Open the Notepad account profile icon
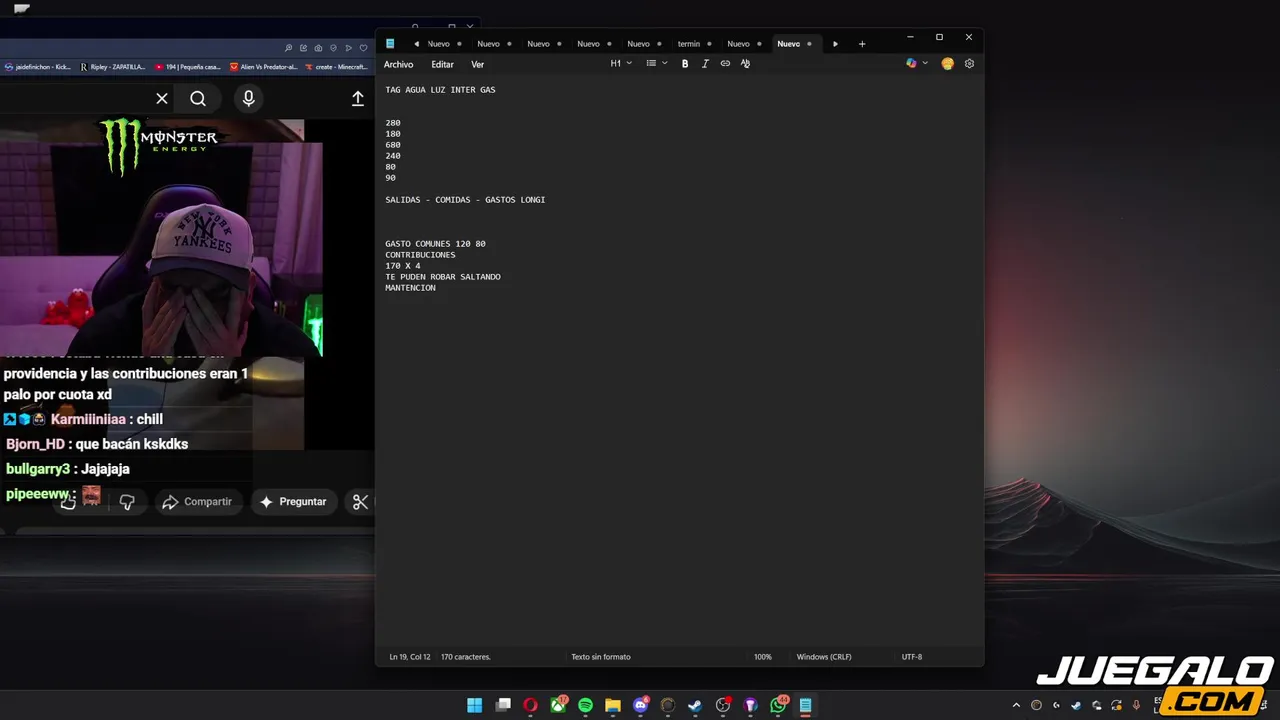The image size is (1280, 720). (947, 64)
